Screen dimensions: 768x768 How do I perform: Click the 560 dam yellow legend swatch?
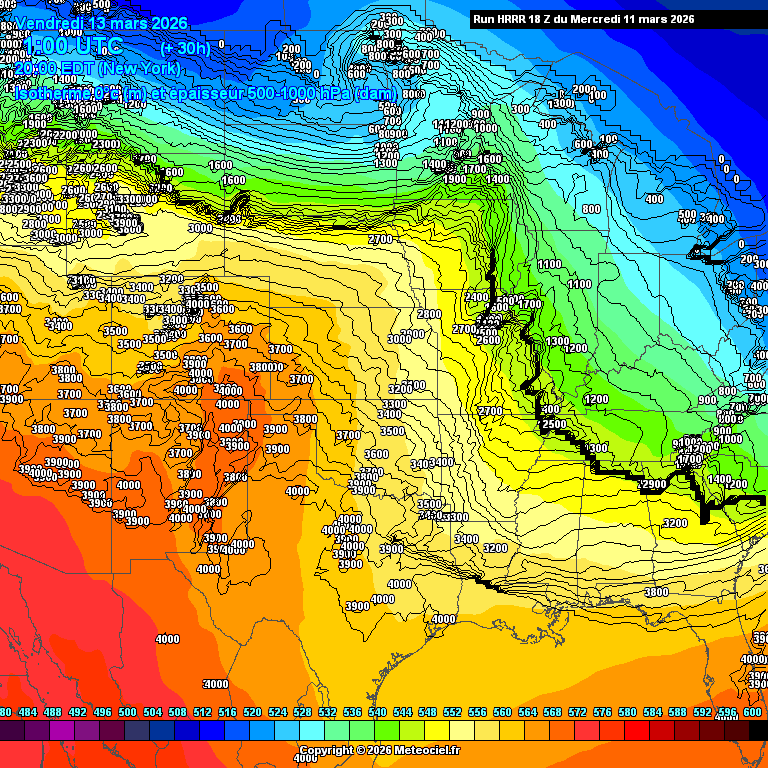(x=503, y=731)
